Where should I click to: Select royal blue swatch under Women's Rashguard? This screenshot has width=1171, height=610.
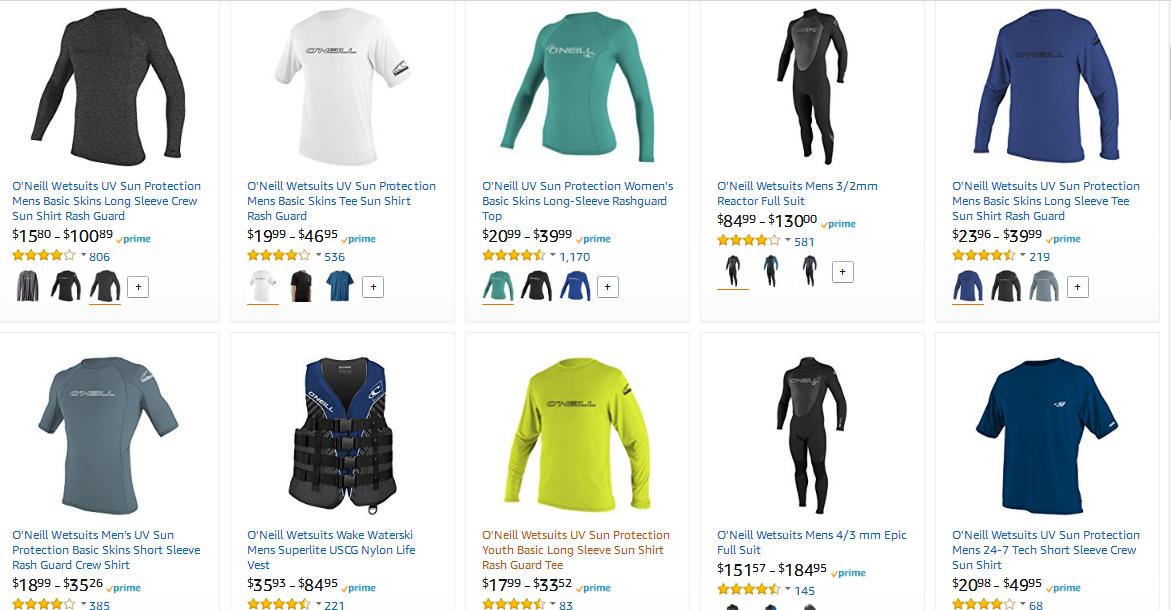pos(575,287)
